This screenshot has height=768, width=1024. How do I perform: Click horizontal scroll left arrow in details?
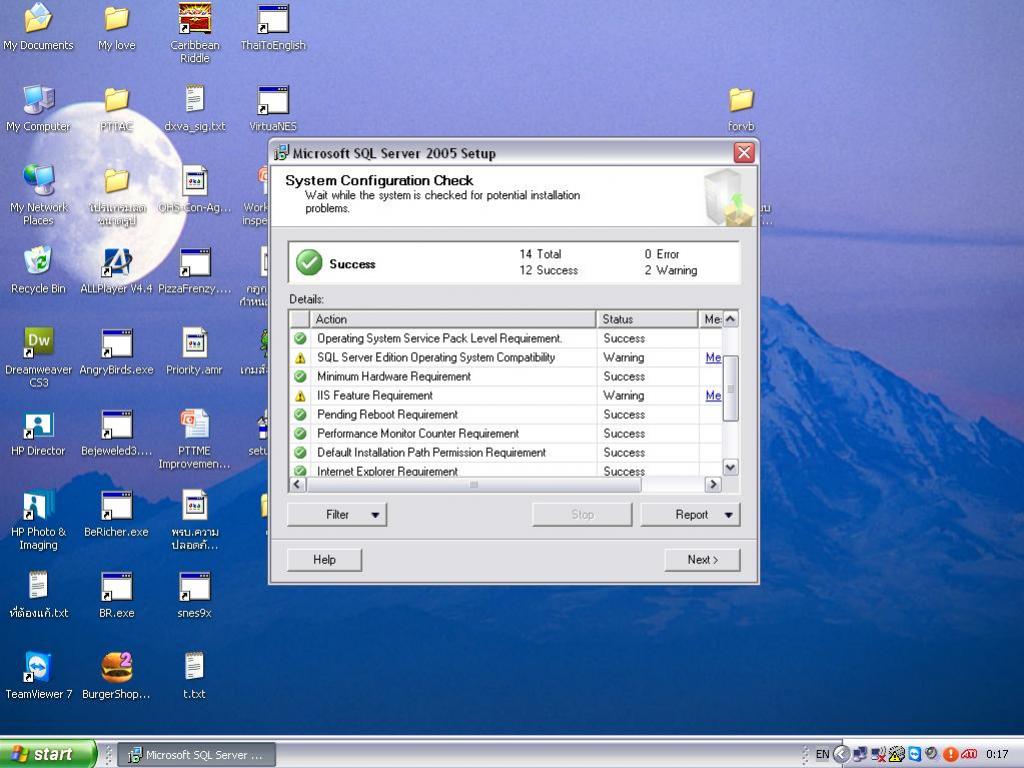pyautogui.click(x=298, y=484)
